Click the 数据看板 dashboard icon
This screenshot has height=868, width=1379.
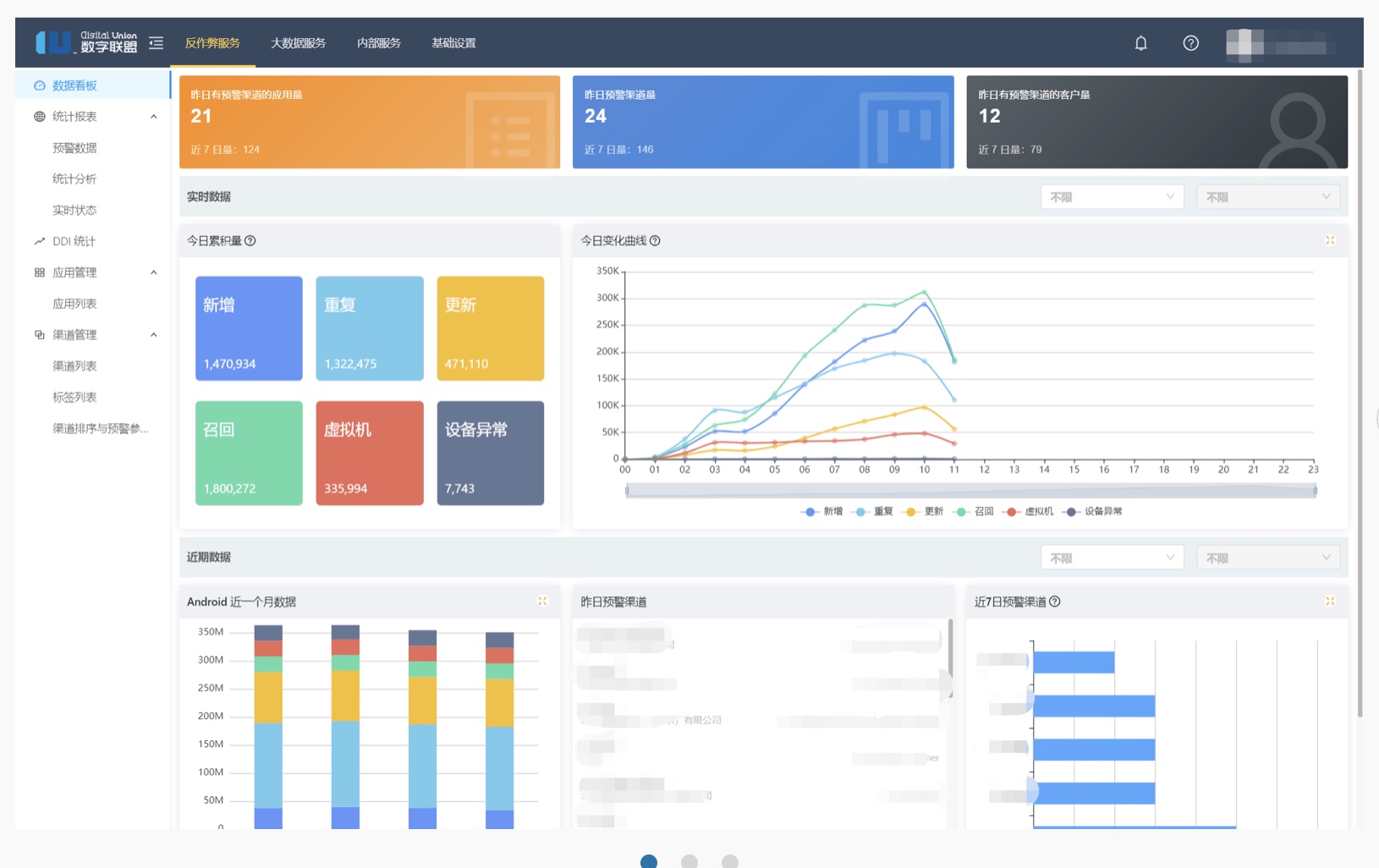40,85
